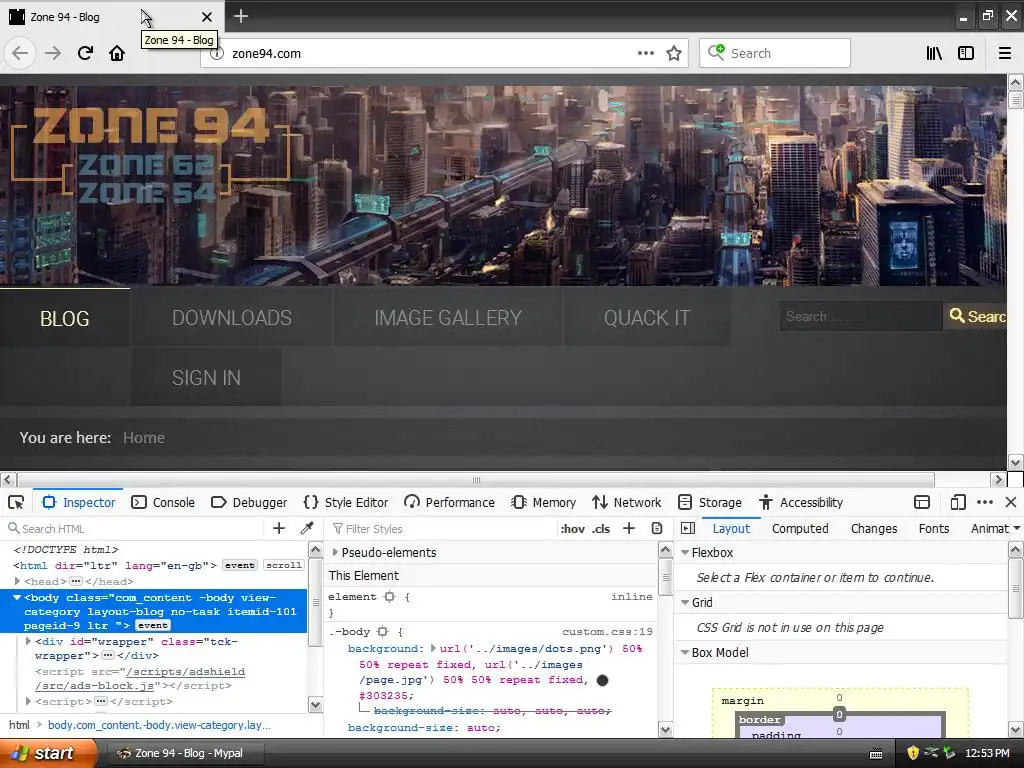Switch to the Debugger panel

coord(249,502)
